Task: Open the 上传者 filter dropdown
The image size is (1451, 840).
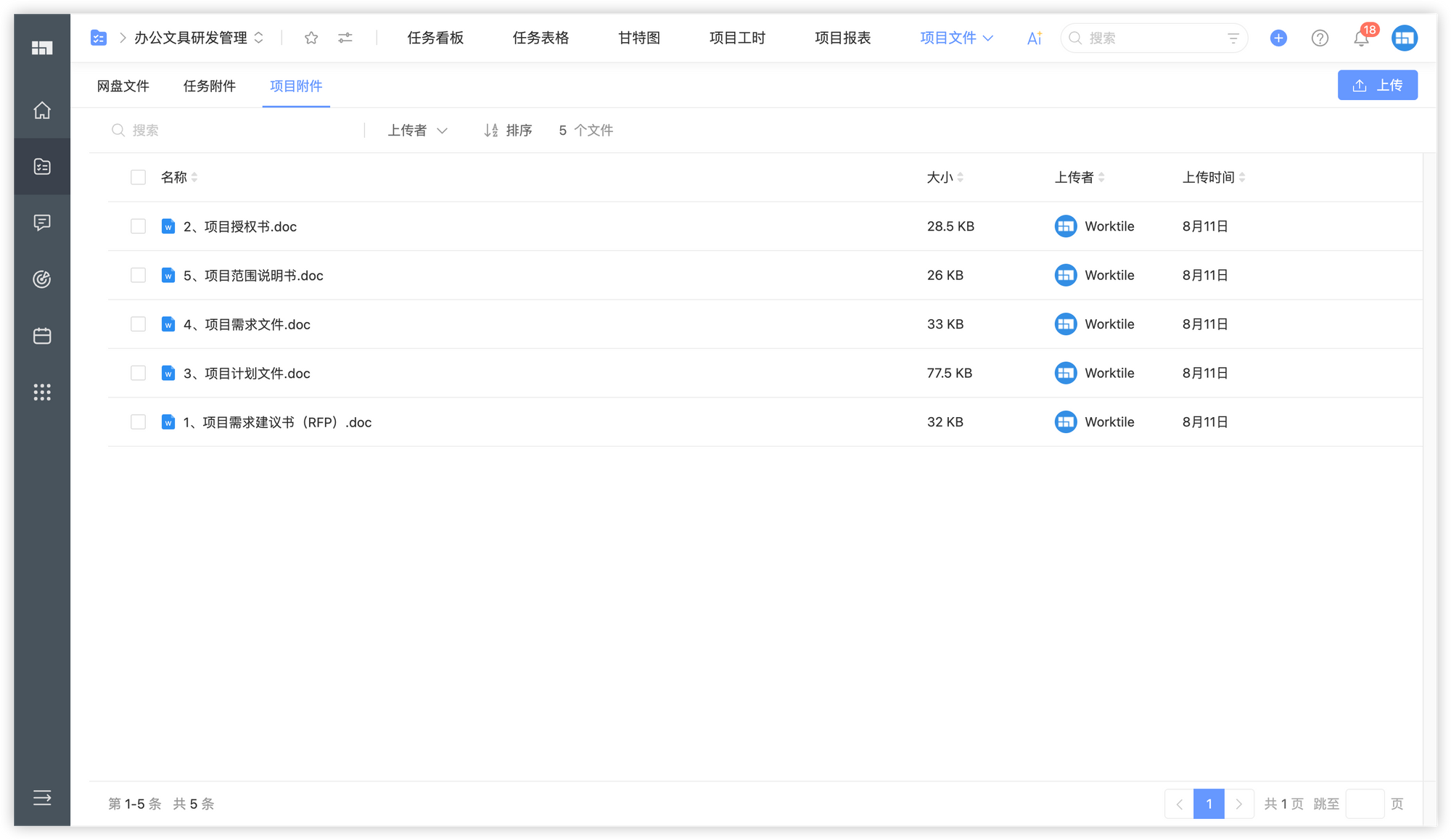Action: click(416, 130)
